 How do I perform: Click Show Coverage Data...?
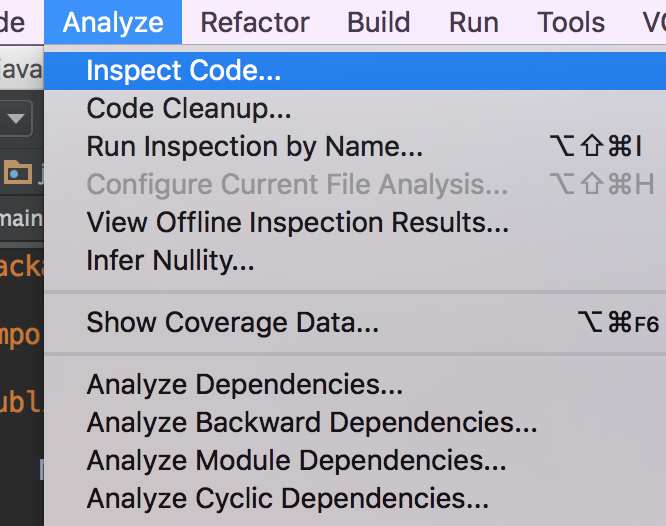(x=233, y=323)
